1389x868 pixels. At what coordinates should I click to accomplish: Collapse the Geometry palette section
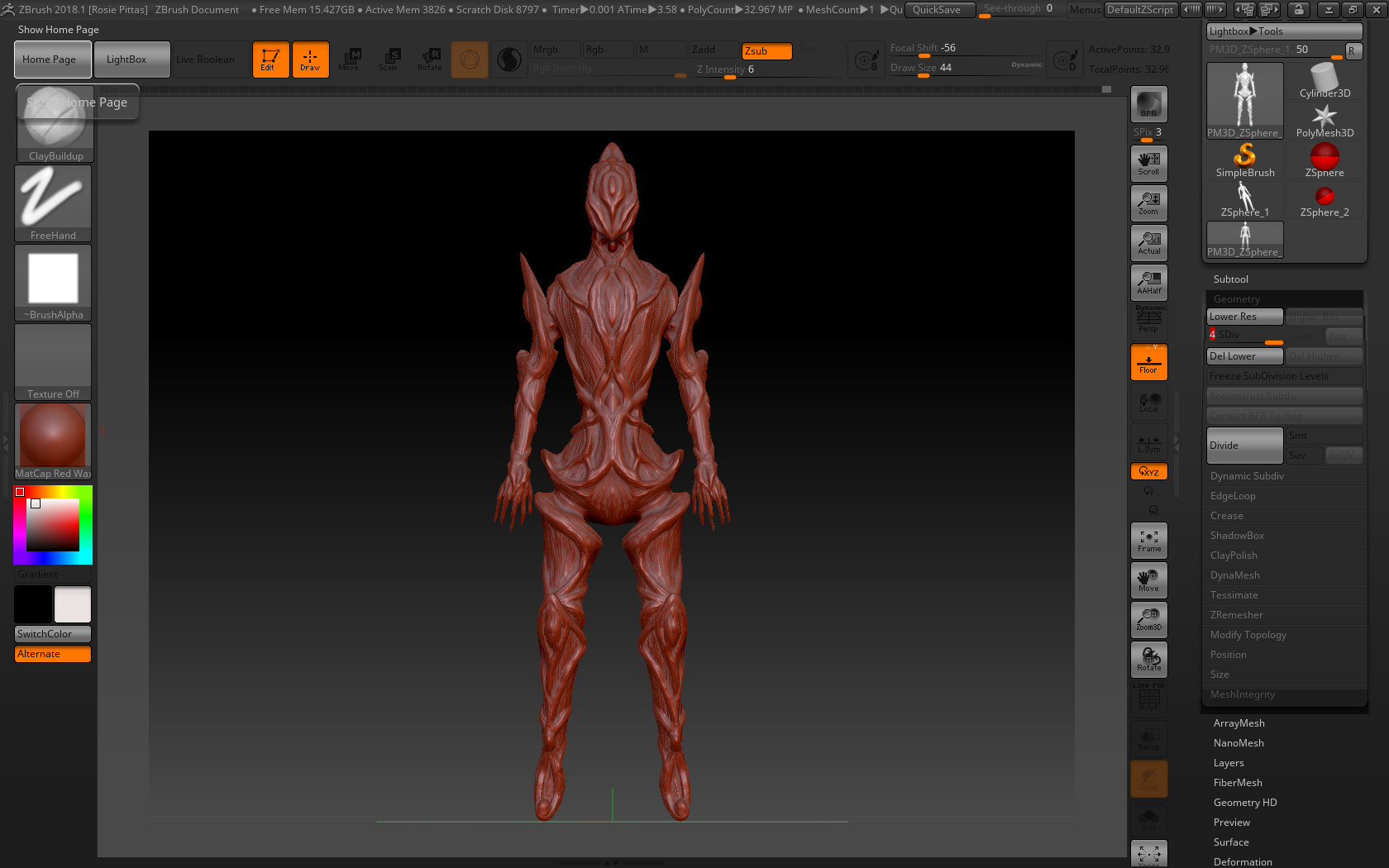[1237, 299]
